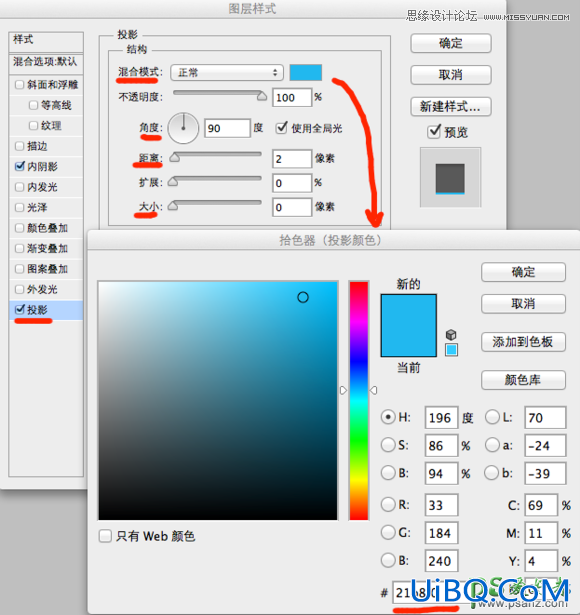Click the R field showing 33
The height and width of the screenshot is (615, 580).
pos(441,505)
